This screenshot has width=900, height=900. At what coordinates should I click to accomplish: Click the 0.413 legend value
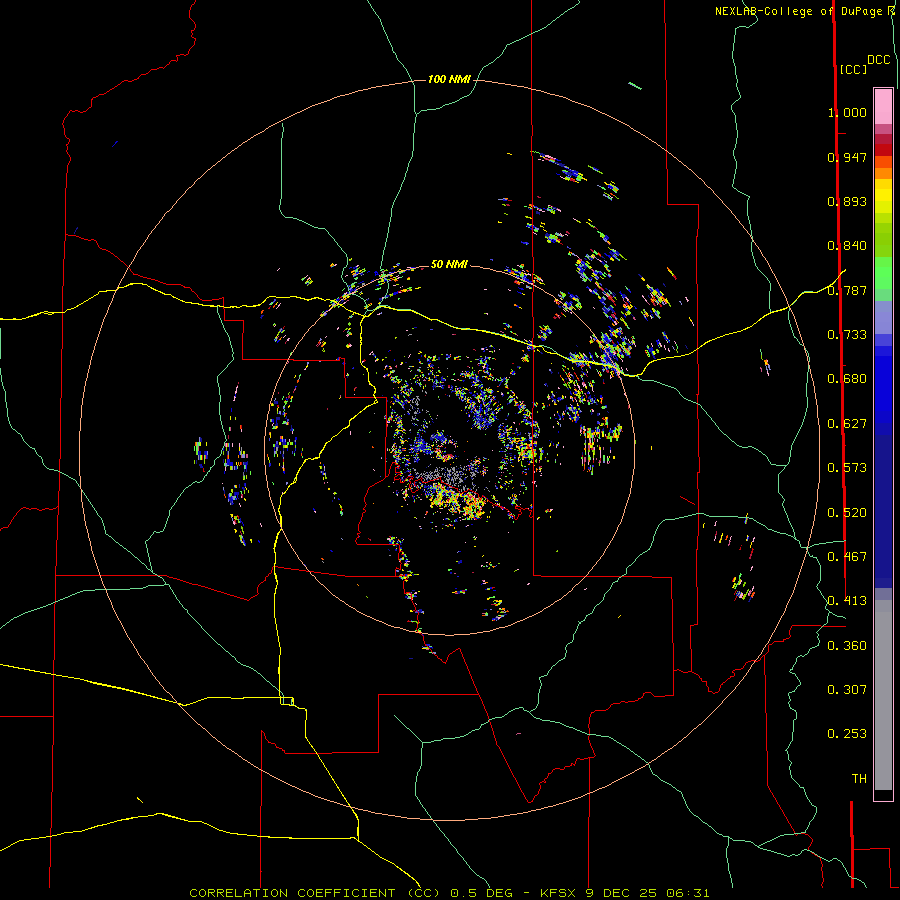[847, 601]
